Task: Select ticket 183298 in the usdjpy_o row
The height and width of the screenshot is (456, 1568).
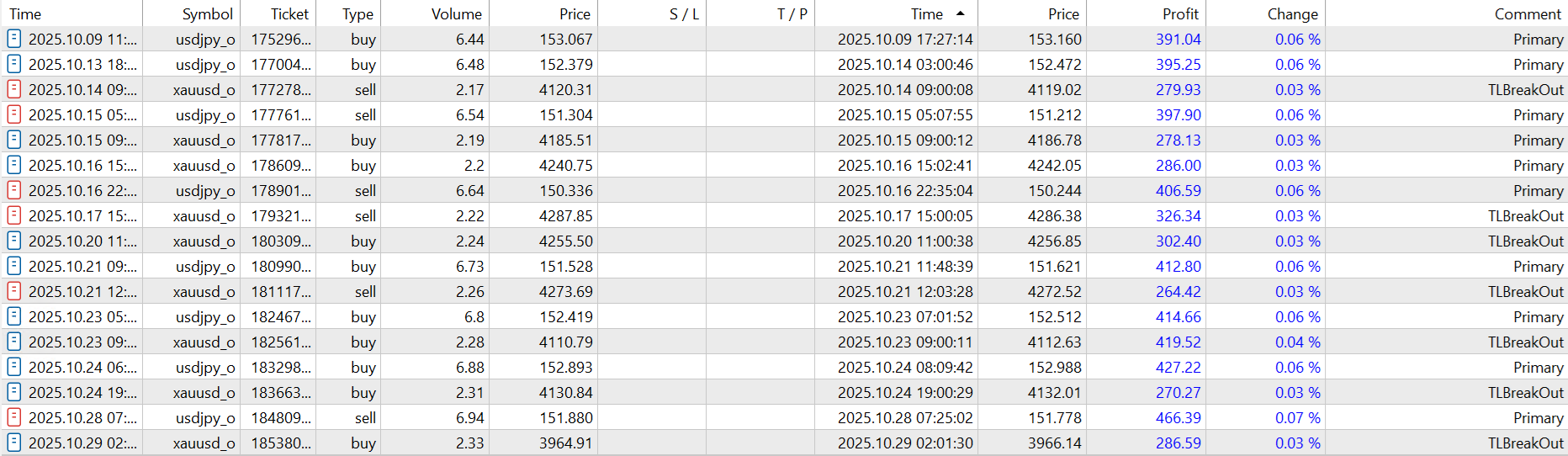Action: coord(281,367)
